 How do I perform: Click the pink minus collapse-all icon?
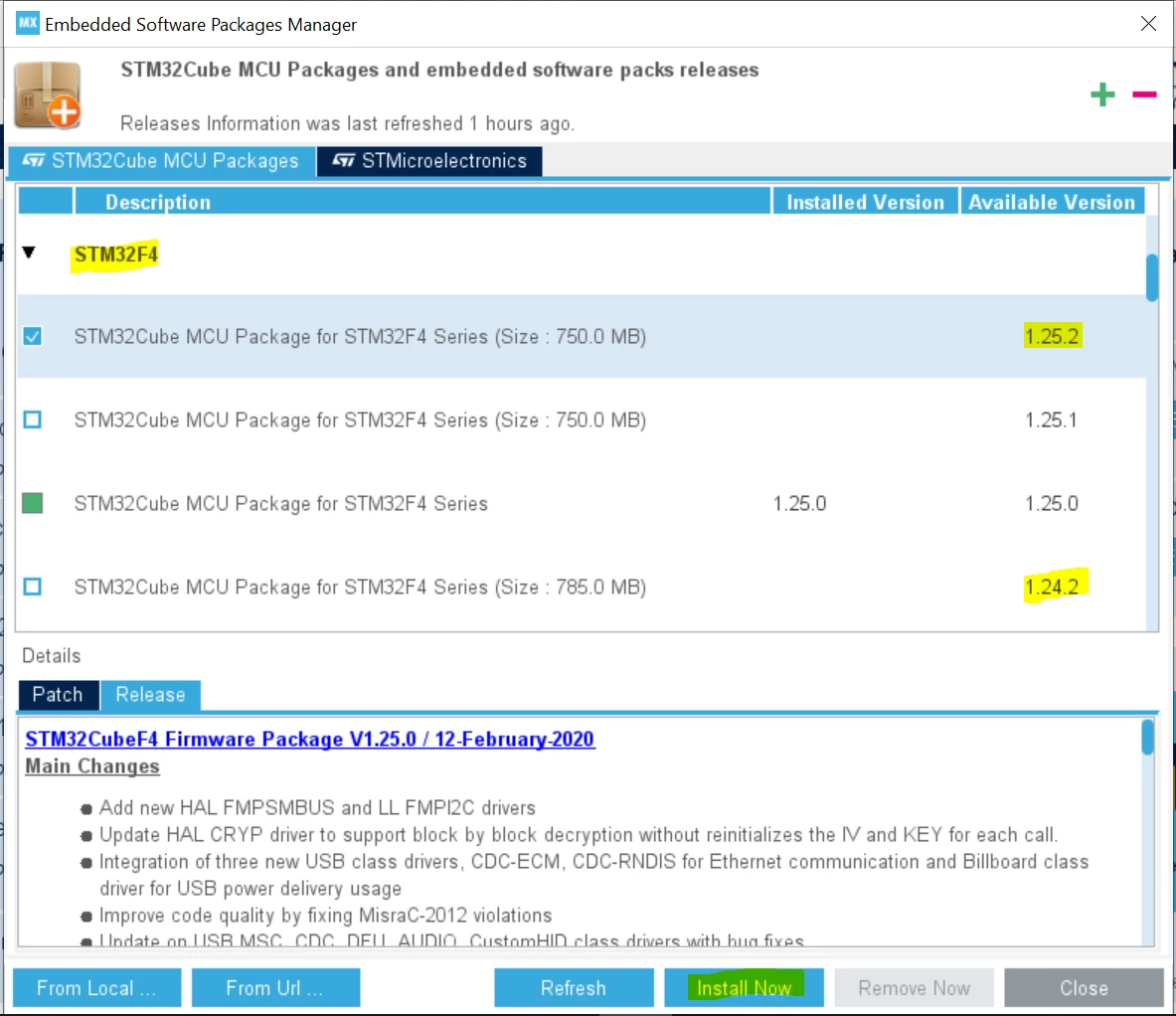click(x=1144, y=94)
